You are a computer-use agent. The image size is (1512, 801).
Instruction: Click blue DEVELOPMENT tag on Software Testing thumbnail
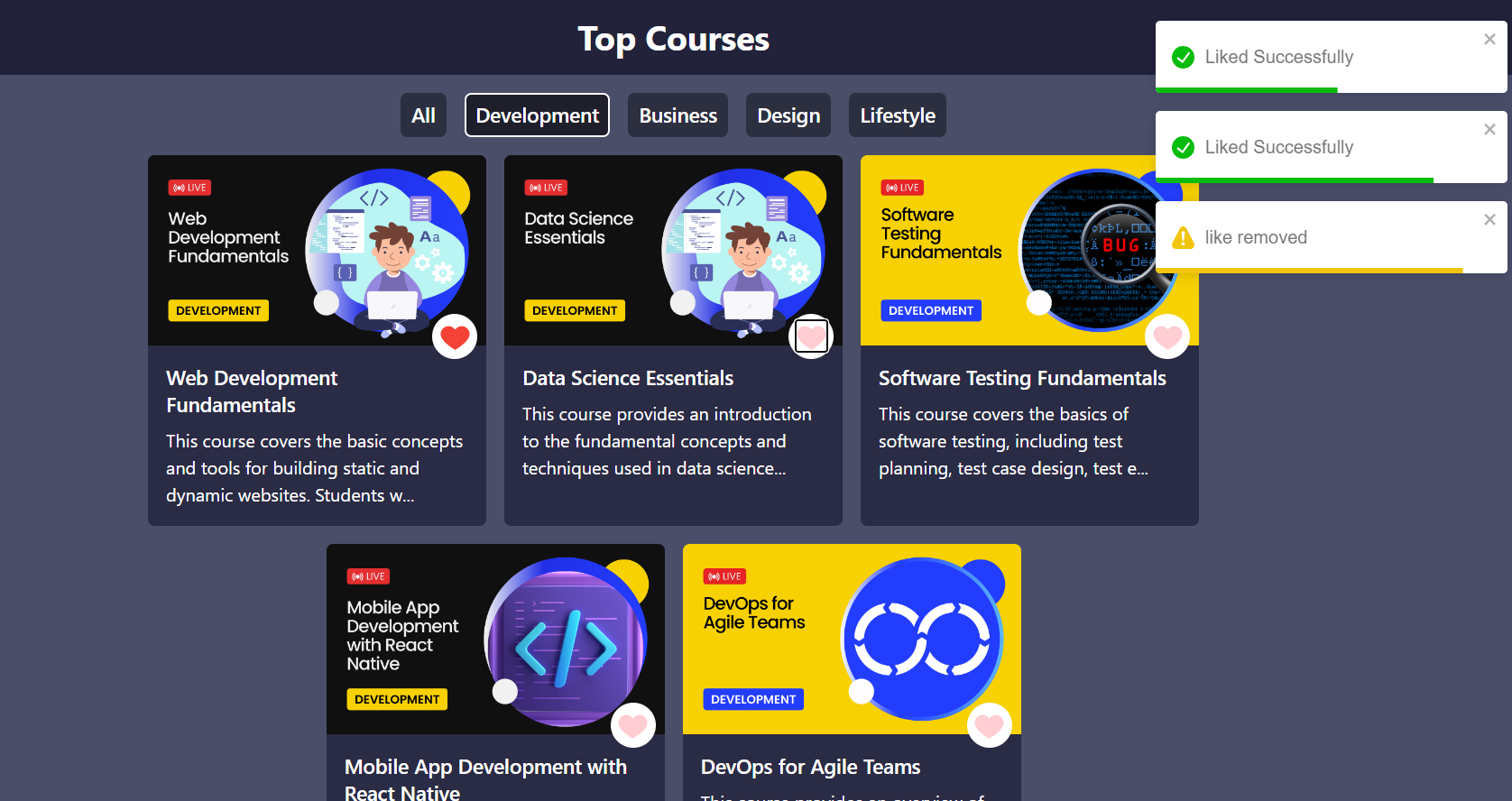point(931,310)
